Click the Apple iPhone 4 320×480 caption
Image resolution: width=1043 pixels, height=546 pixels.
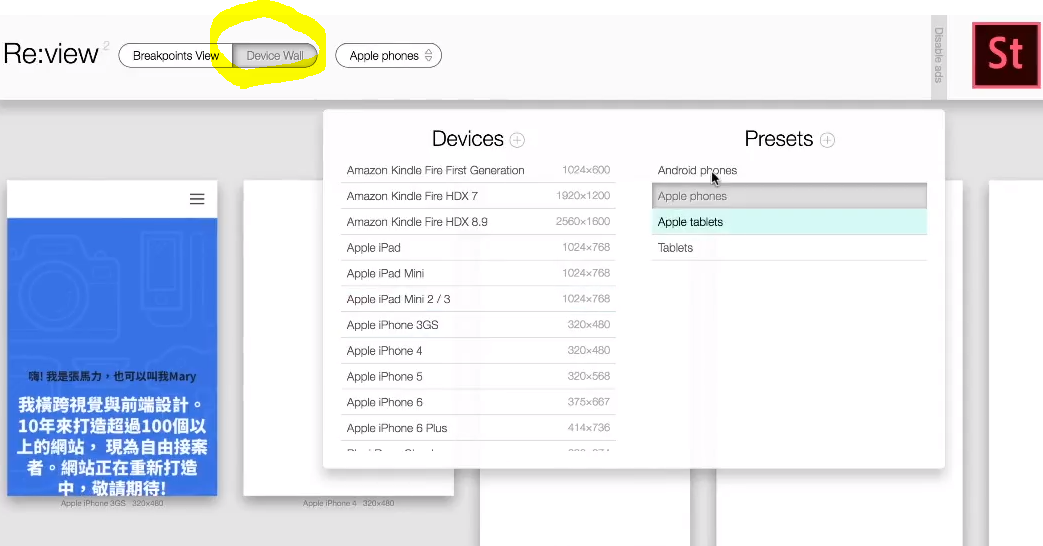(x=349, y=503)
